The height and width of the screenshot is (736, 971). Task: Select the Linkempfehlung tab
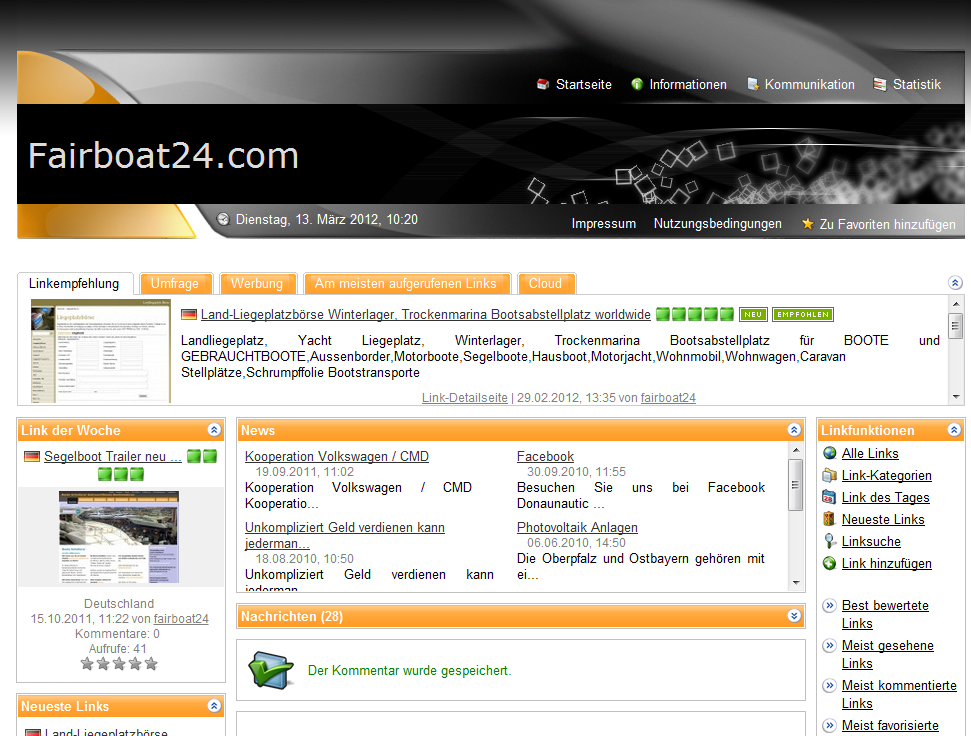pyautogui.click(x=74, y=284)
